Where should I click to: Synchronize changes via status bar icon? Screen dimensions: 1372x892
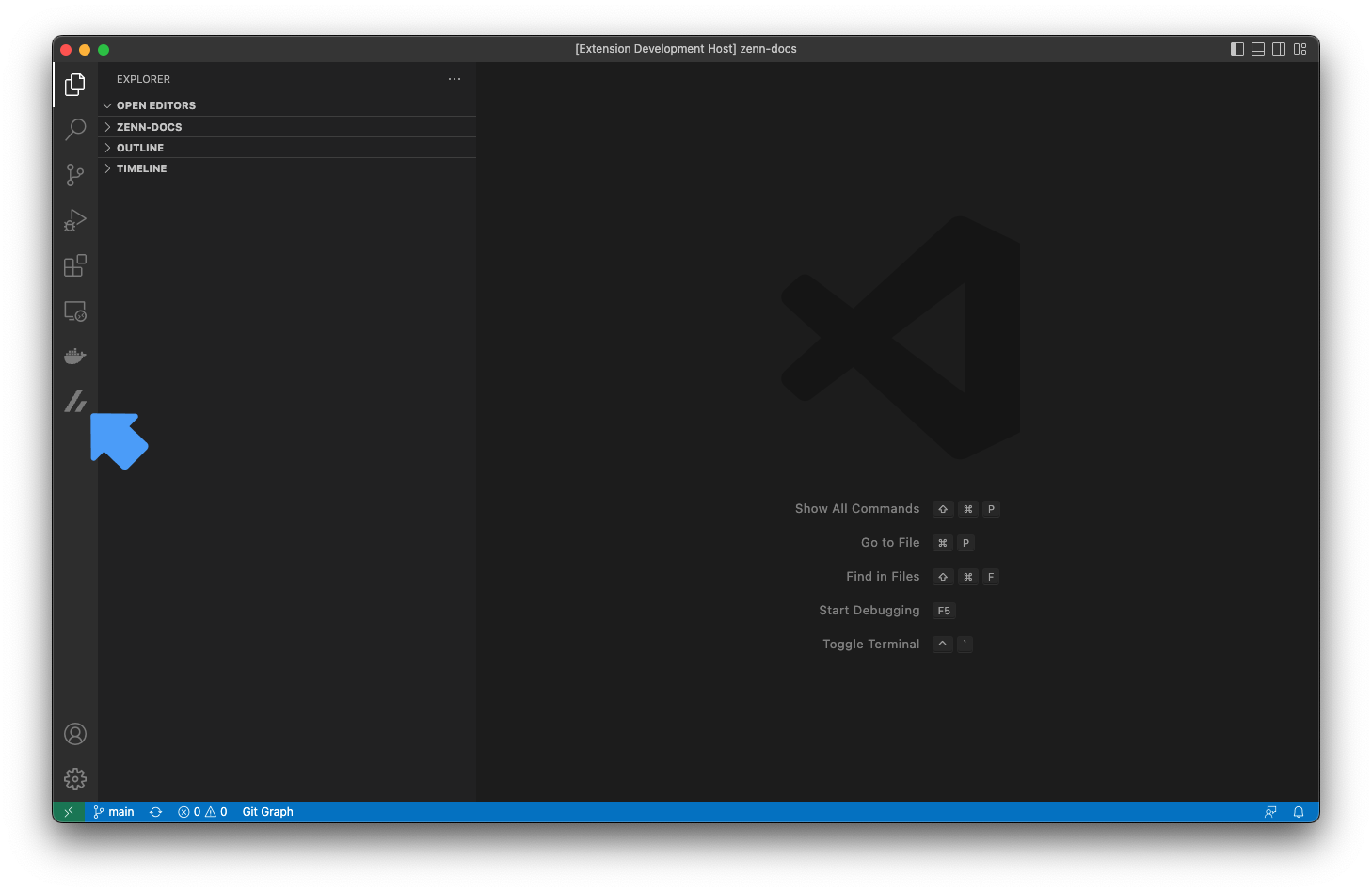pos(156,812)
